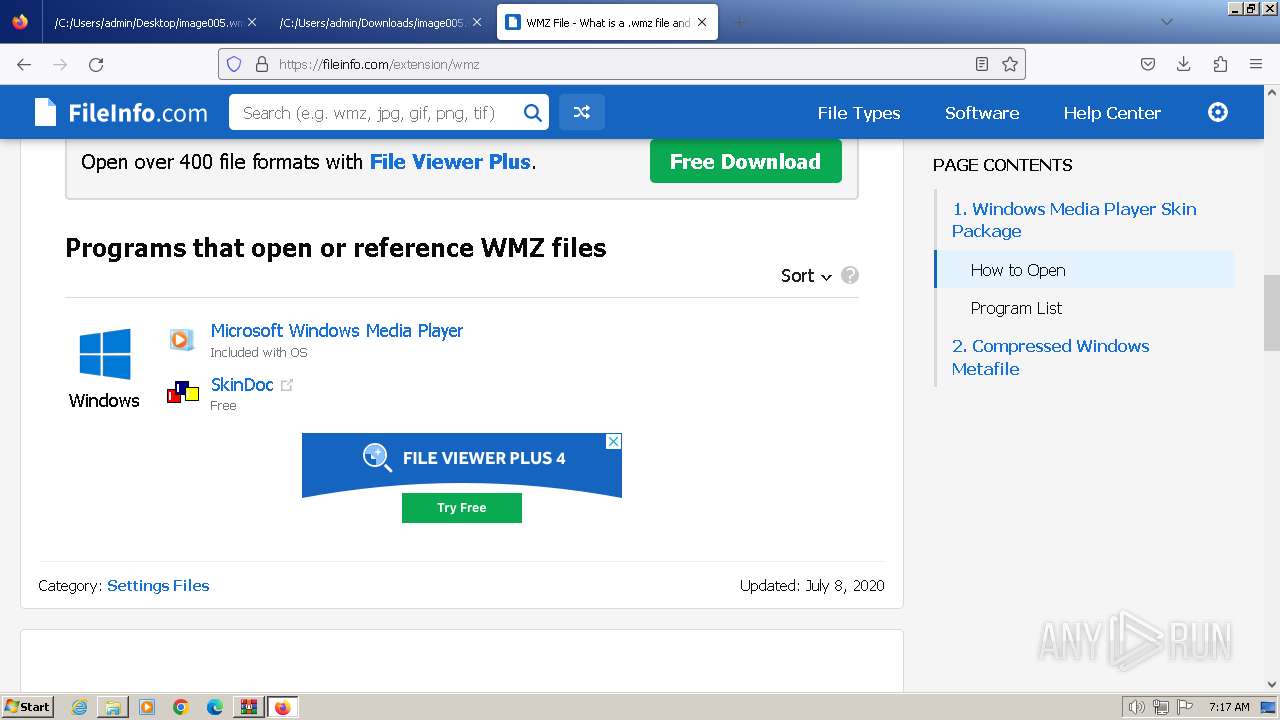Open Microsoft Windows Media Player link
Viewport: 1280px width, 720px height.
pos(337,330)
